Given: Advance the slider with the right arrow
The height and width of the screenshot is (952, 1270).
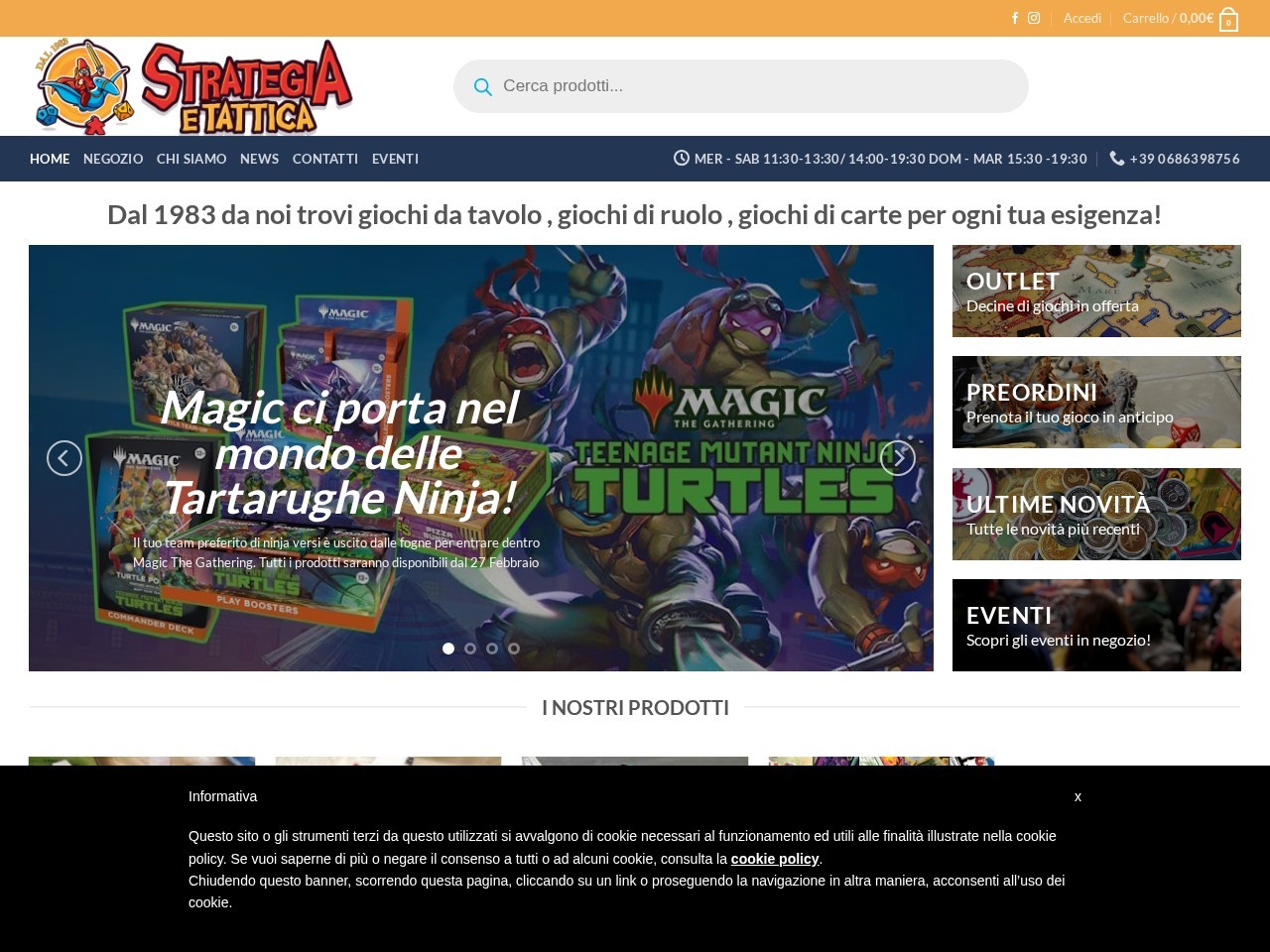Looking at the screenshot, I should point(898,457).
